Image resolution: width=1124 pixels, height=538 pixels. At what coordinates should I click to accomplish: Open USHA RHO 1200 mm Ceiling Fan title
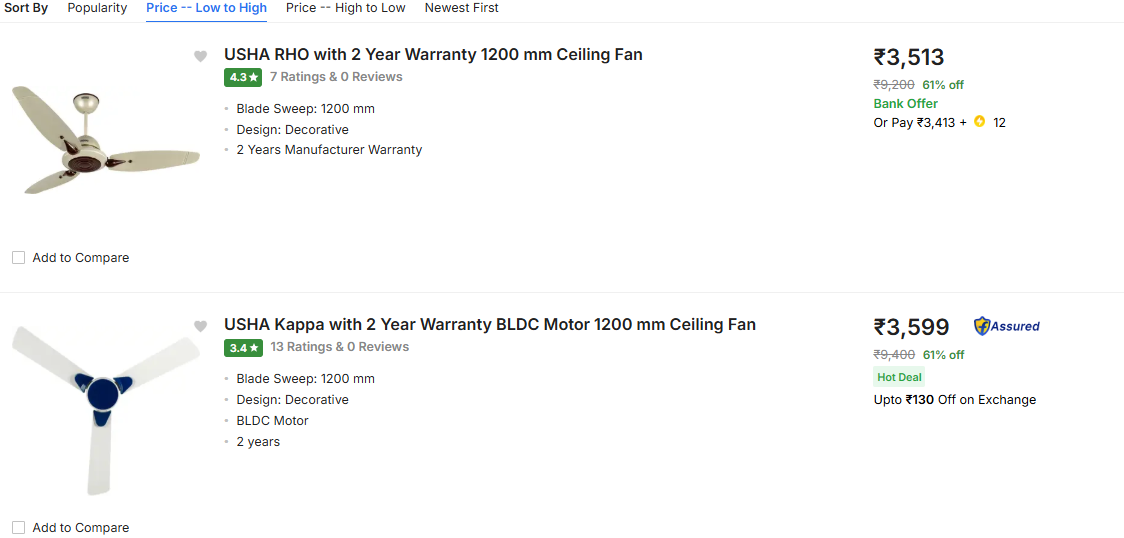click(x=433, y=55)
